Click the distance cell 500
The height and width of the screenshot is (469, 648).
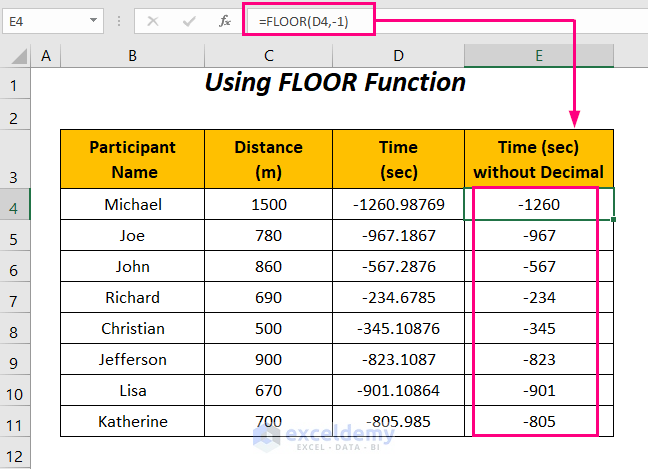(x=269, y=329)
